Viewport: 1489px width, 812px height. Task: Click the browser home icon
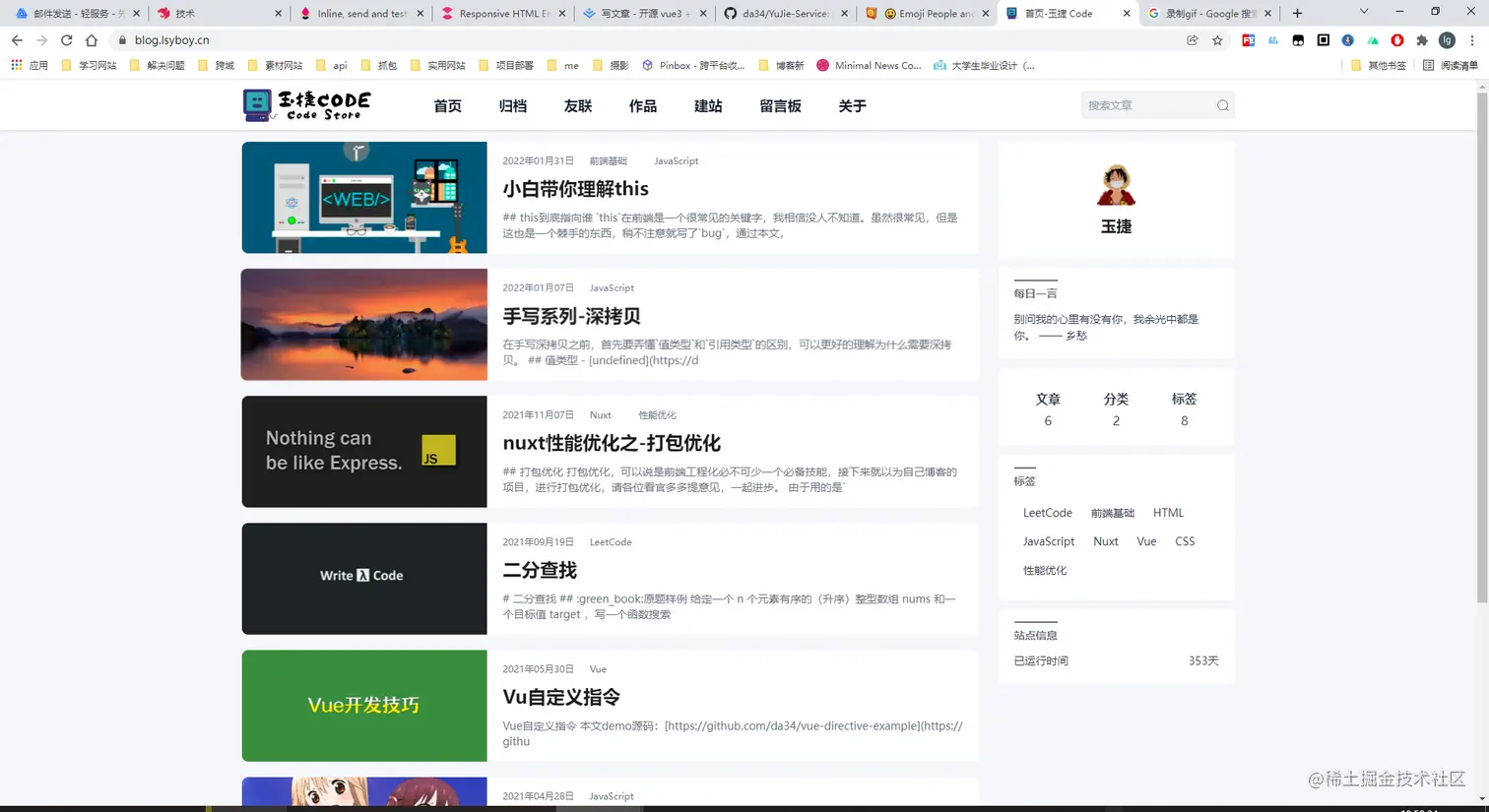pos(92,40)
